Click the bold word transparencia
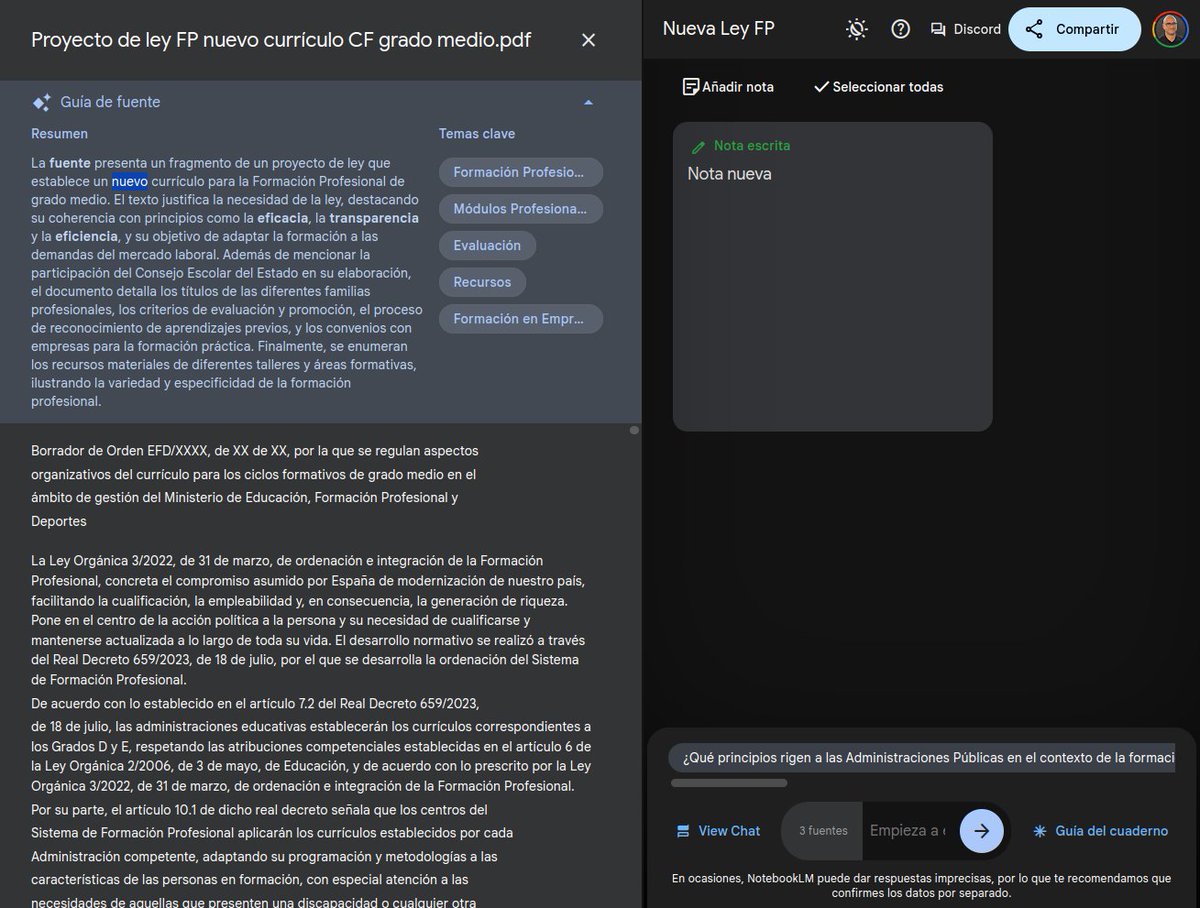Screen dimensions: 1200x908 (x=374, y=217)
